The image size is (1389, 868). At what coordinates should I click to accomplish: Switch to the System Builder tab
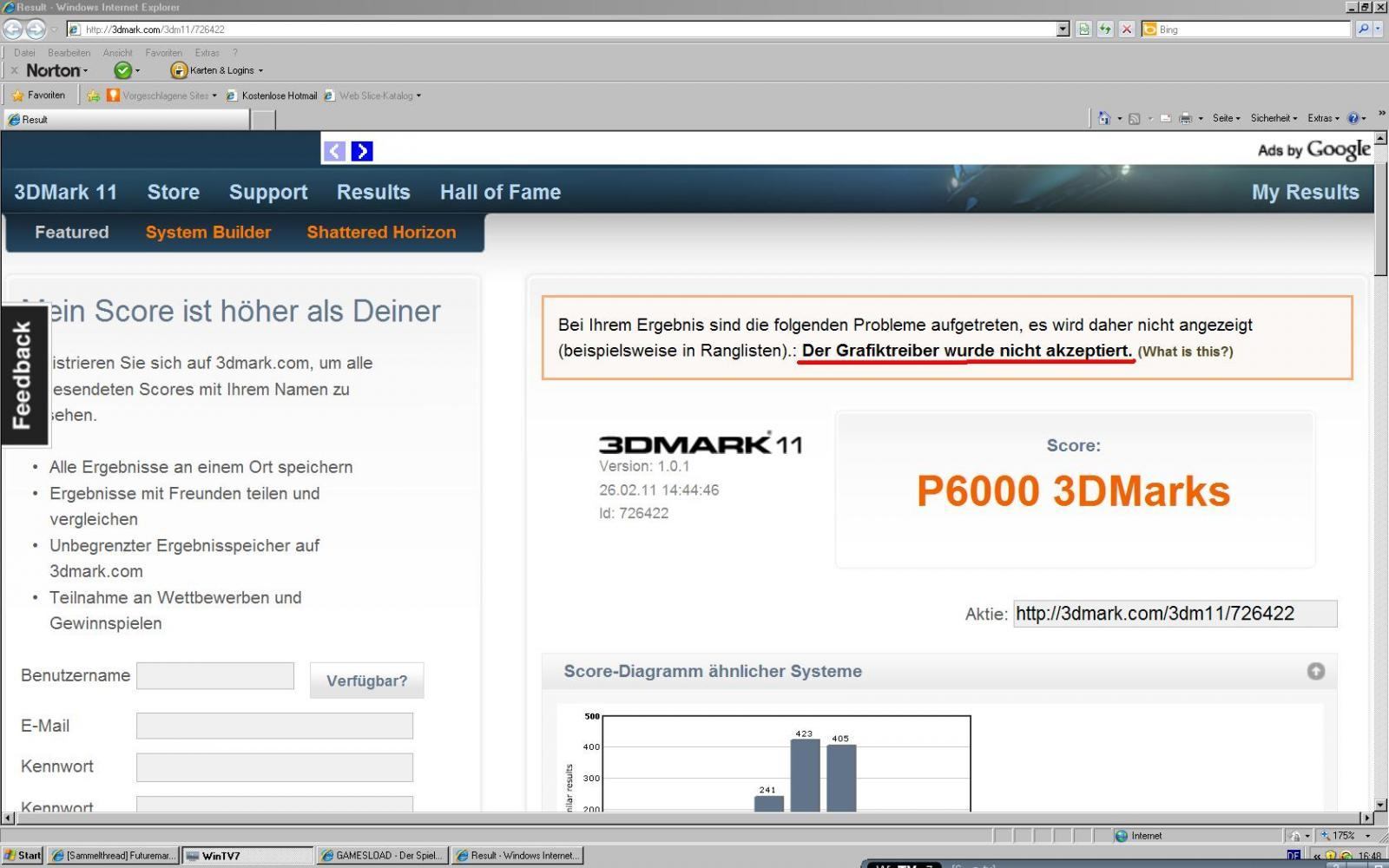208,232
